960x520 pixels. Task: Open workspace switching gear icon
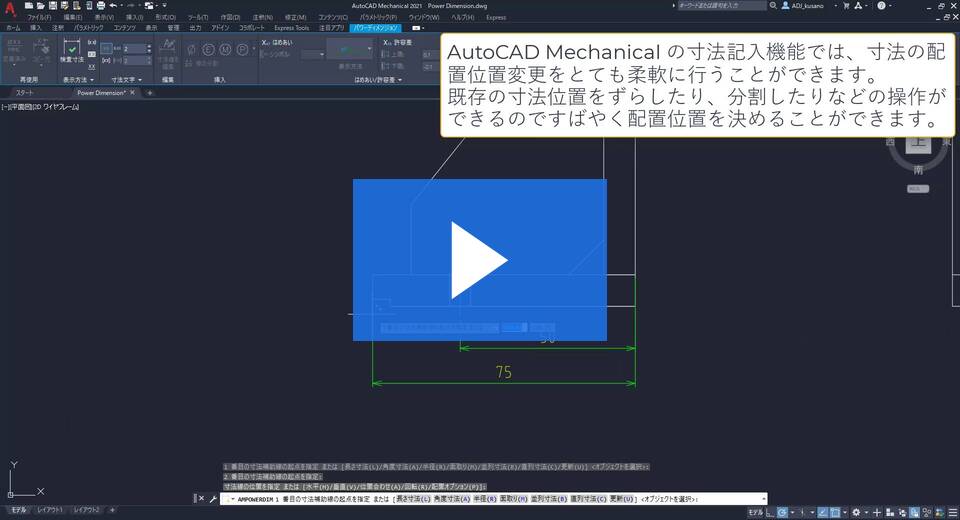(x=856, y=513)
